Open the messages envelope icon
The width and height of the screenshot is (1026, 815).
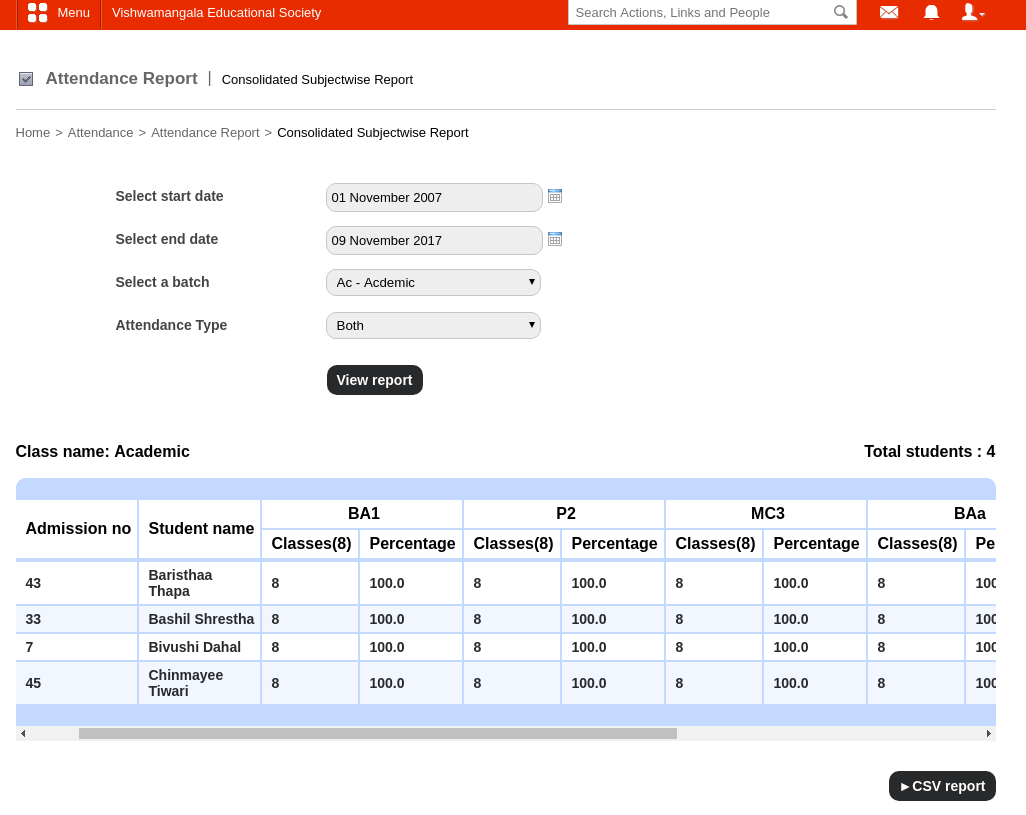[x=888, y=12]
